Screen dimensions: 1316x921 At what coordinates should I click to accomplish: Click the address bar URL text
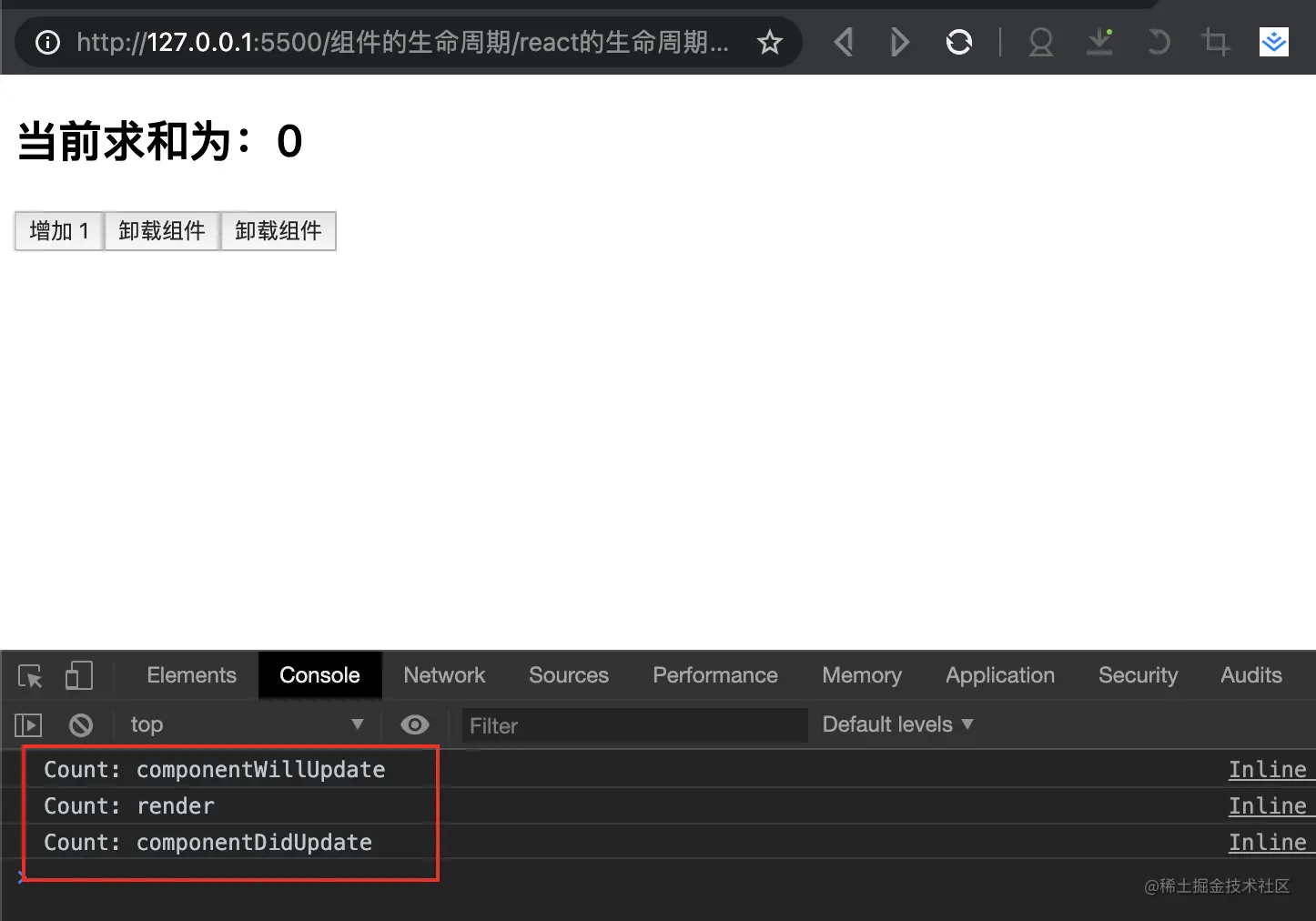click(402, 42)
